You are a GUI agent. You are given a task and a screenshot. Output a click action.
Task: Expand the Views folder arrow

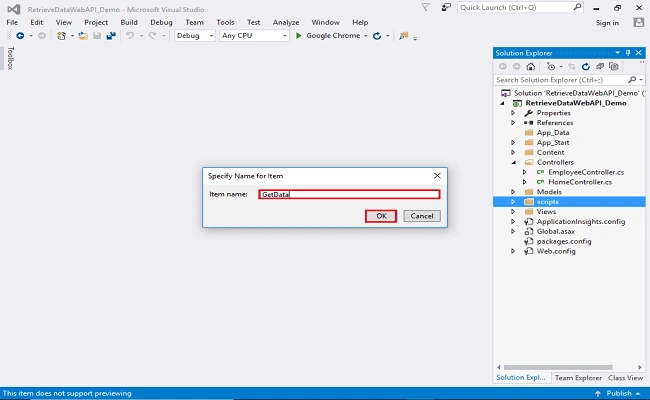pyautogui.click(x=513, y=212)
